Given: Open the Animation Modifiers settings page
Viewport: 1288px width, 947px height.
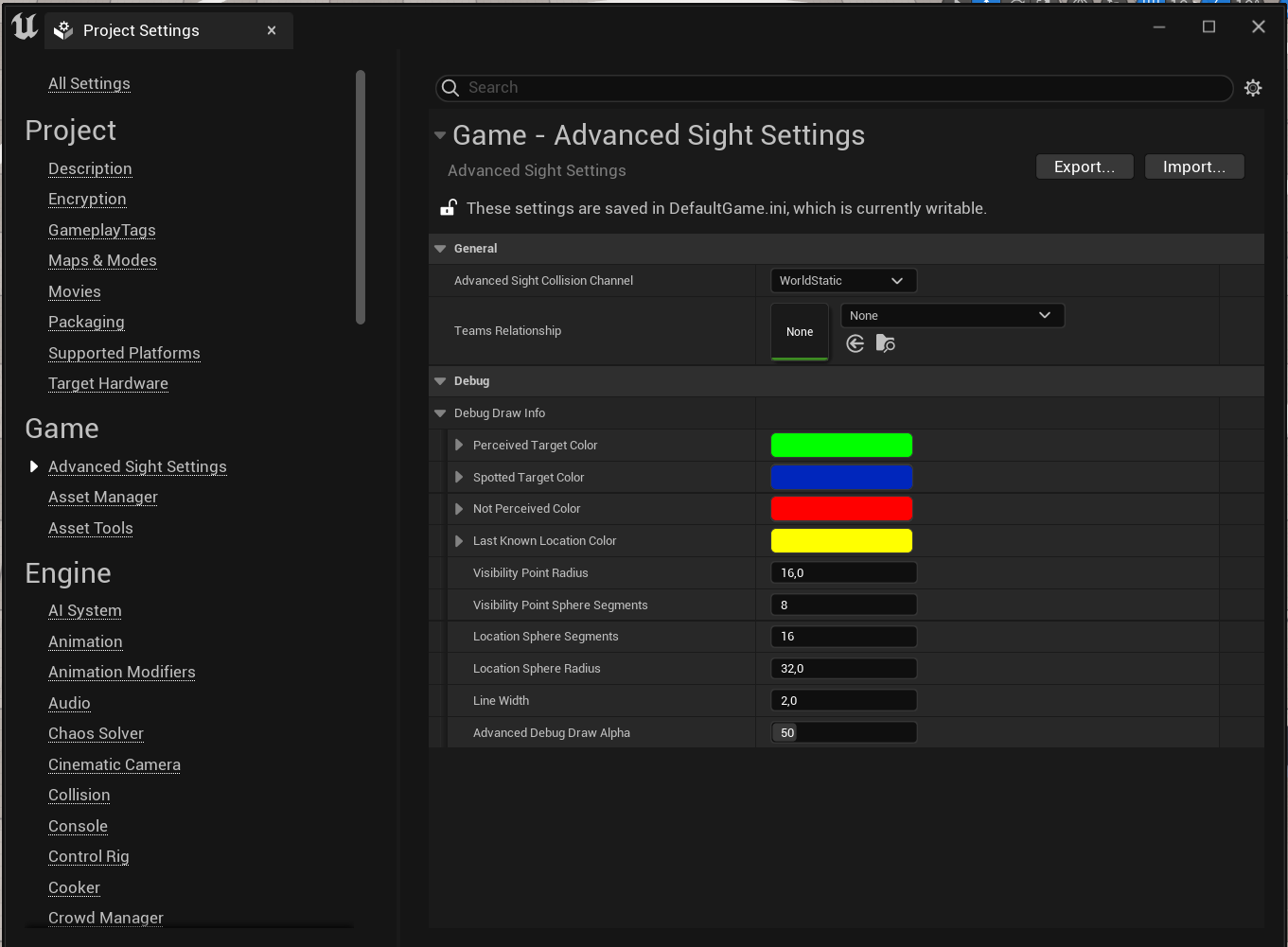Looking at the screenshot, I should (122, 672).
